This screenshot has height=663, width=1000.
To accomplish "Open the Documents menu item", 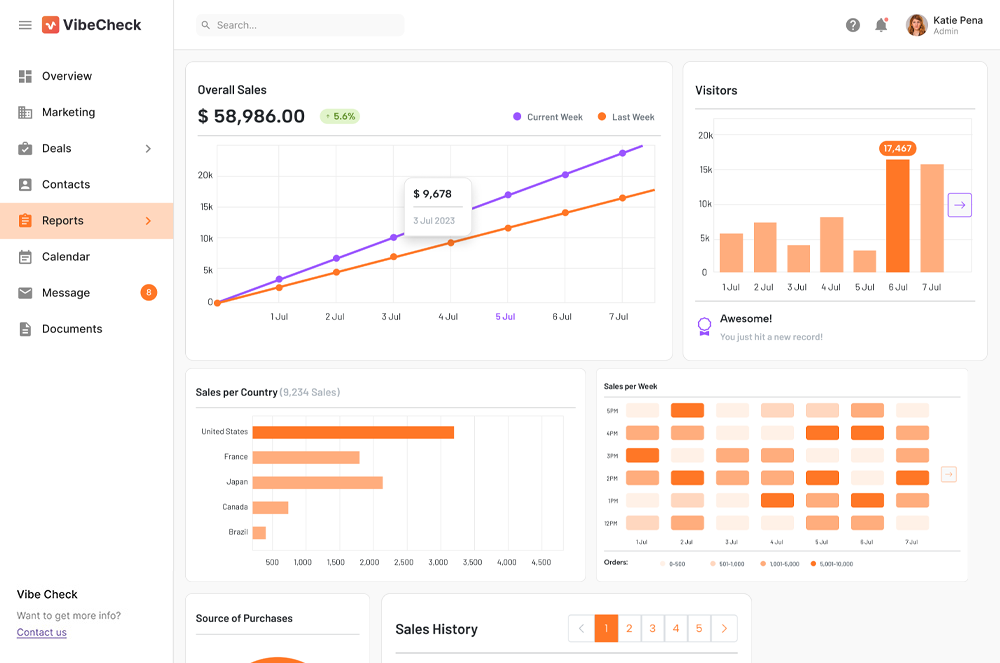I will [x=87, y=329].
